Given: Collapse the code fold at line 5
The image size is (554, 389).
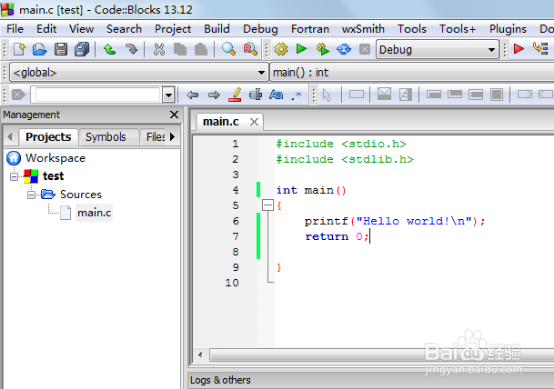Looking at the screenshot, I should 268,205.
